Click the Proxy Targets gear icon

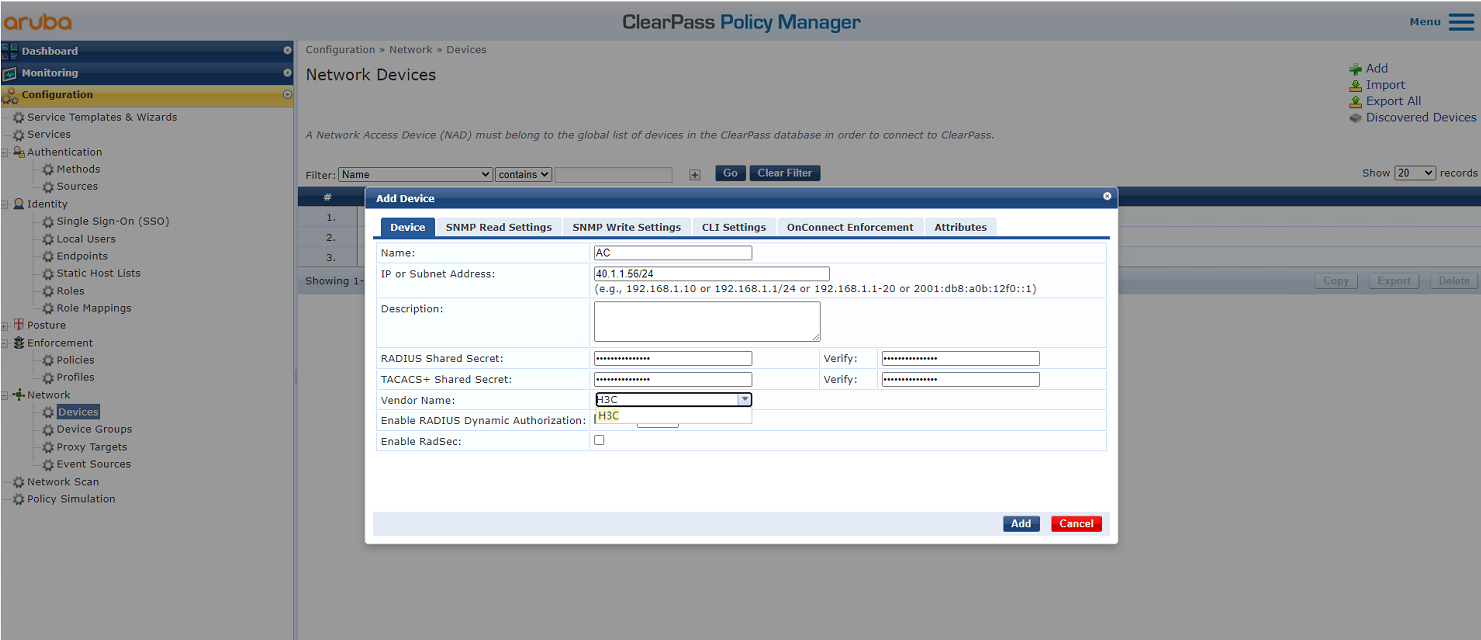(48, 447)
